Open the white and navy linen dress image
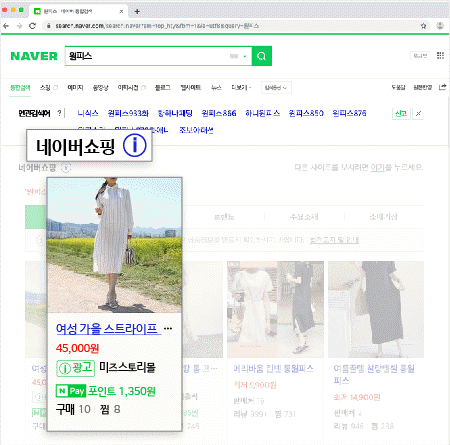450x445 pixels. click(275, 309)
